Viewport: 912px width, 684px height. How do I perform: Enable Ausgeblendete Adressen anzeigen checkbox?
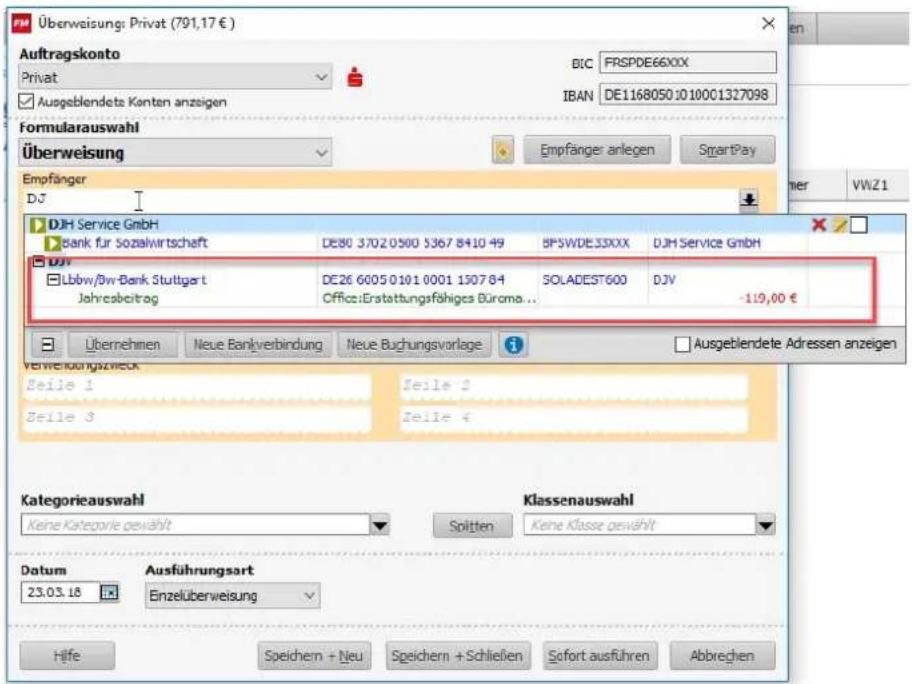click(x=682, y=344)
